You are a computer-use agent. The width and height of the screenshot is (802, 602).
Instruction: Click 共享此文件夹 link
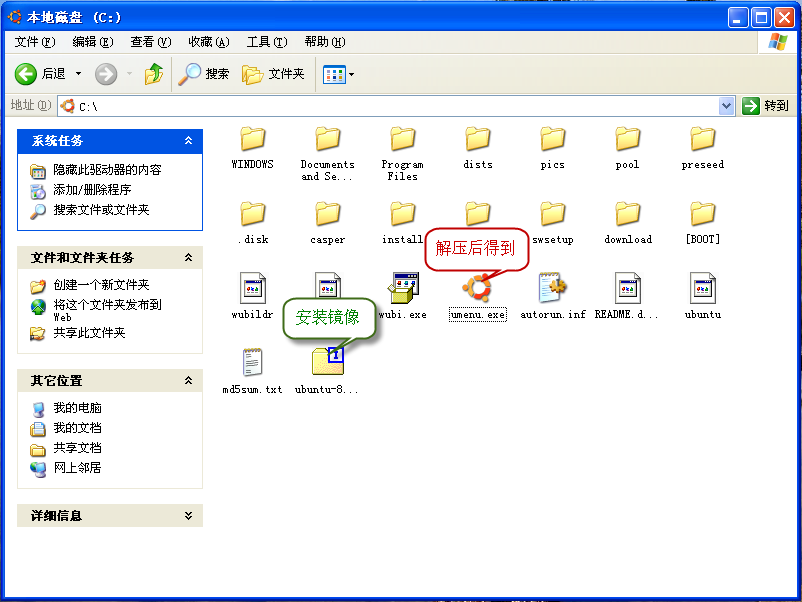click(89, 333)
